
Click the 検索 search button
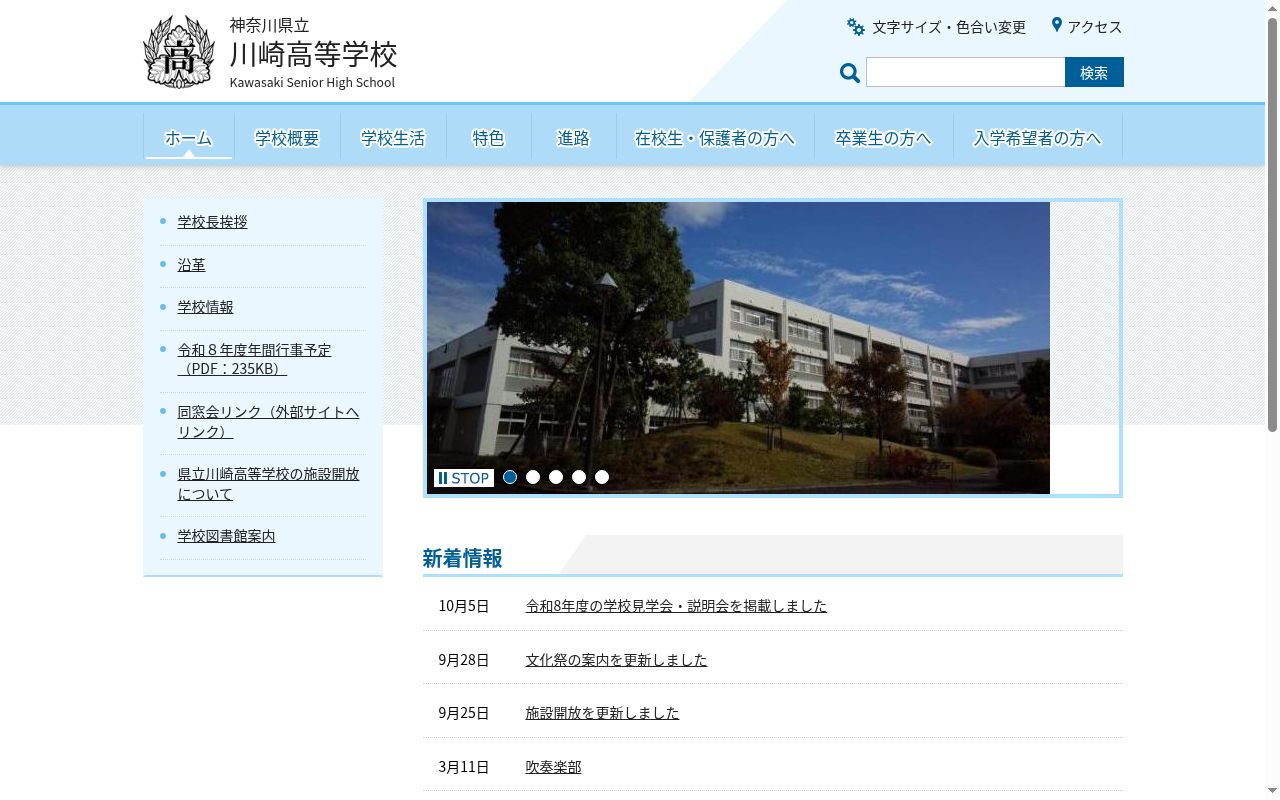(1094, 72)
